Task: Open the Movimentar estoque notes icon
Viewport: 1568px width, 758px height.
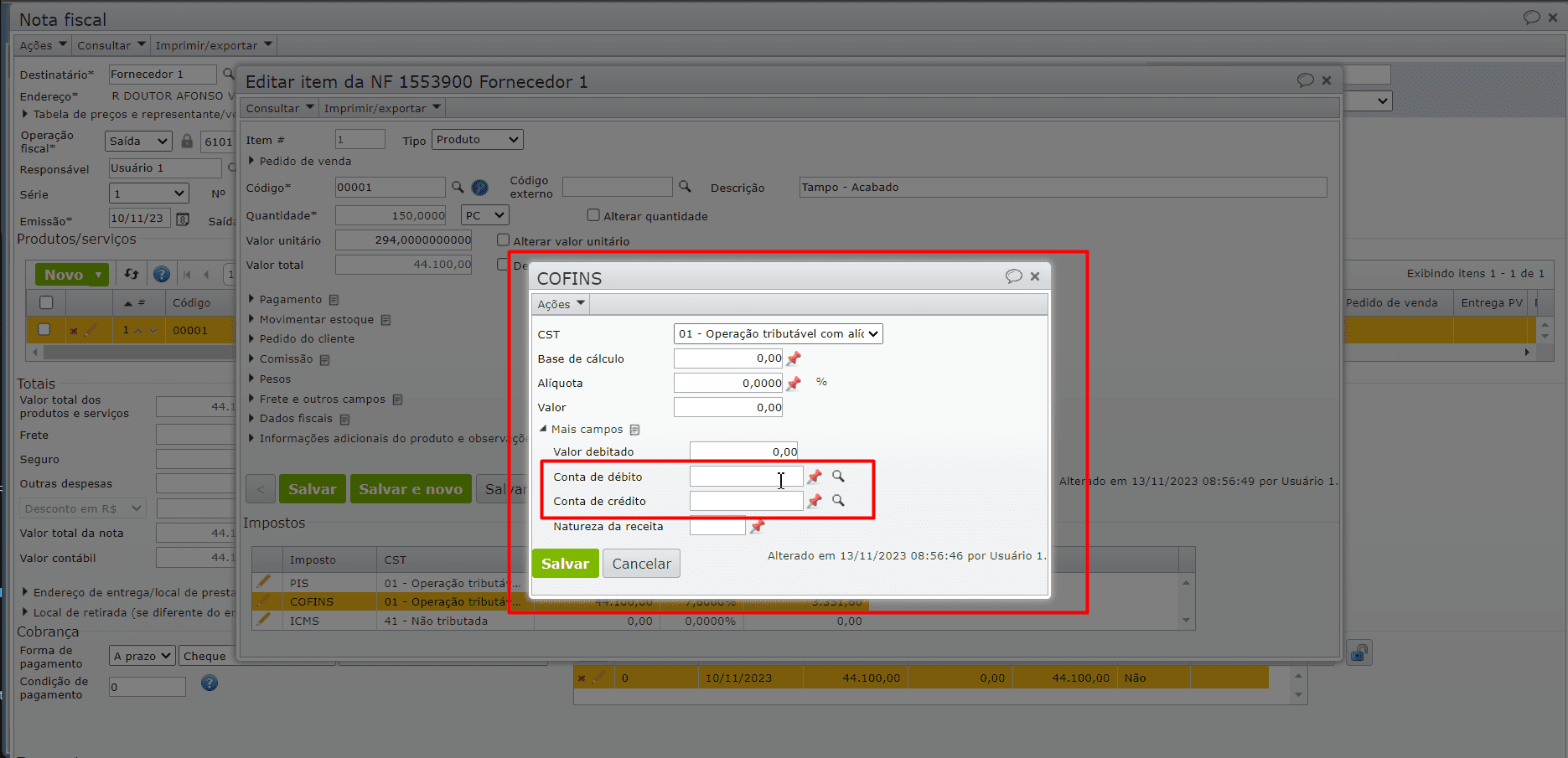Action: (x=386, y=320)
